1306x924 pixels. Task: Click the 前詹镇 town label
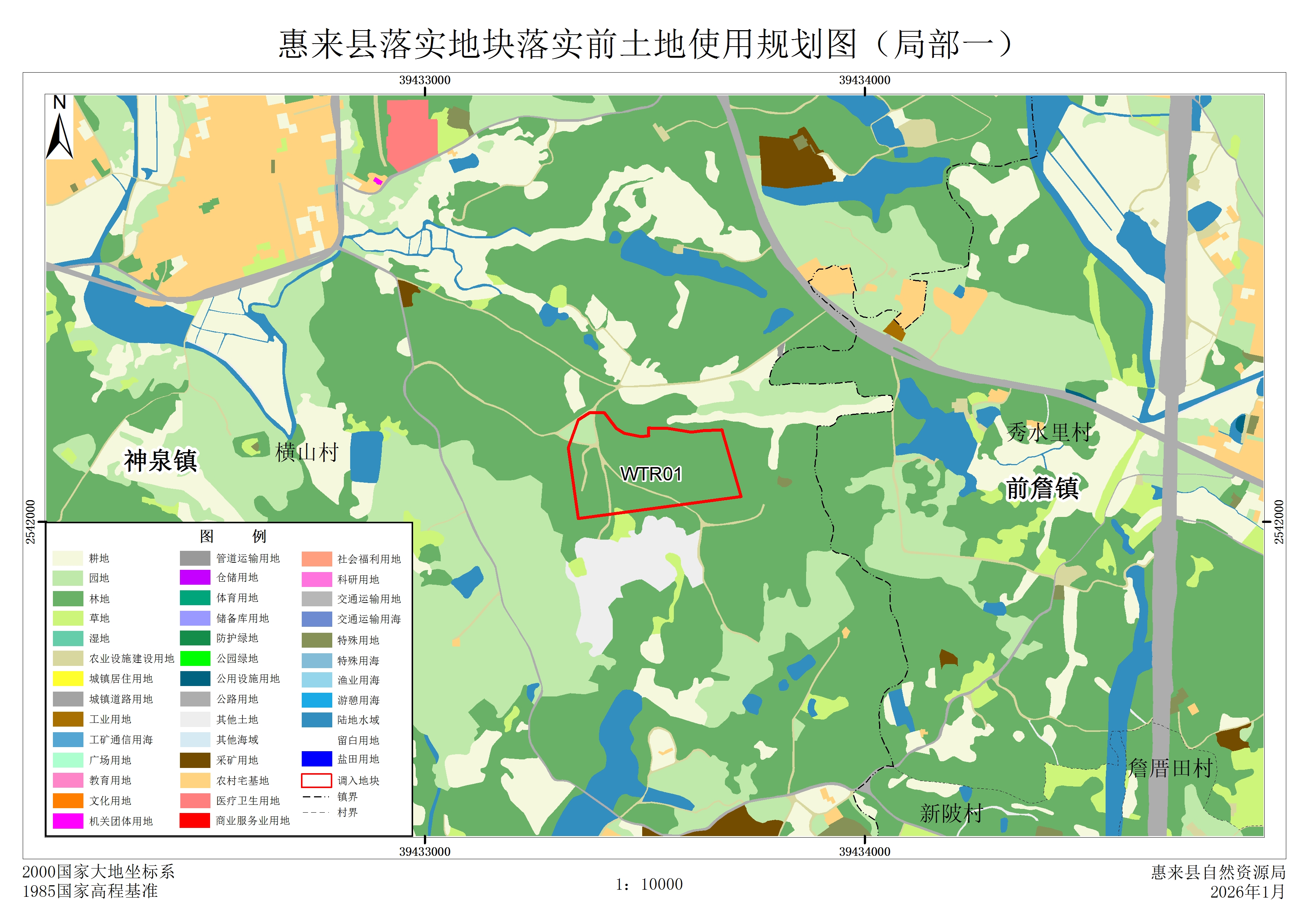(1042, 488)
